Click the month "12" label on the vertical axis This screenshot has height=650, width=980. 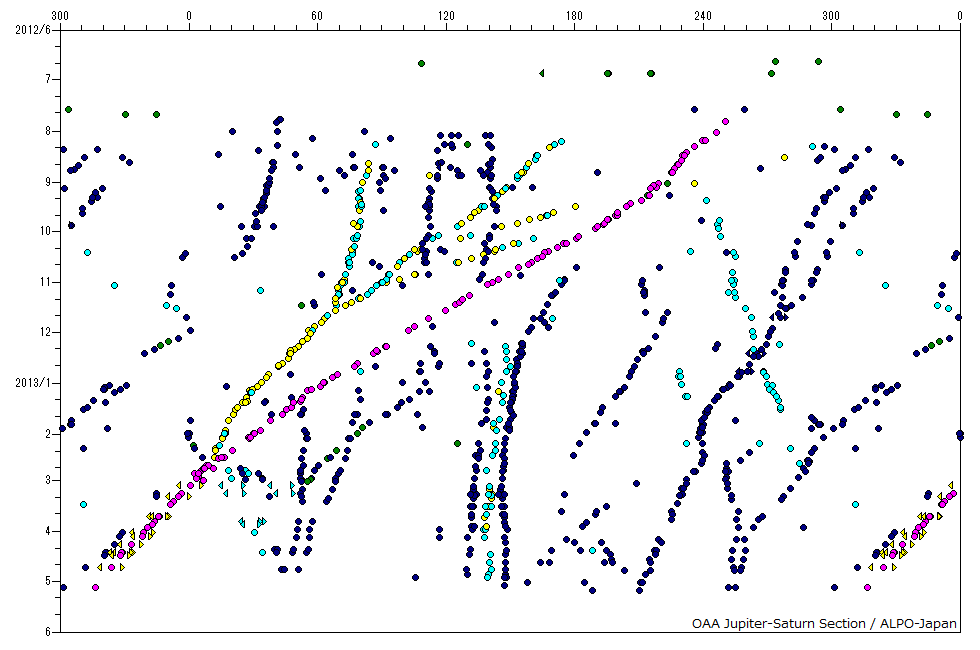point(46,332)
